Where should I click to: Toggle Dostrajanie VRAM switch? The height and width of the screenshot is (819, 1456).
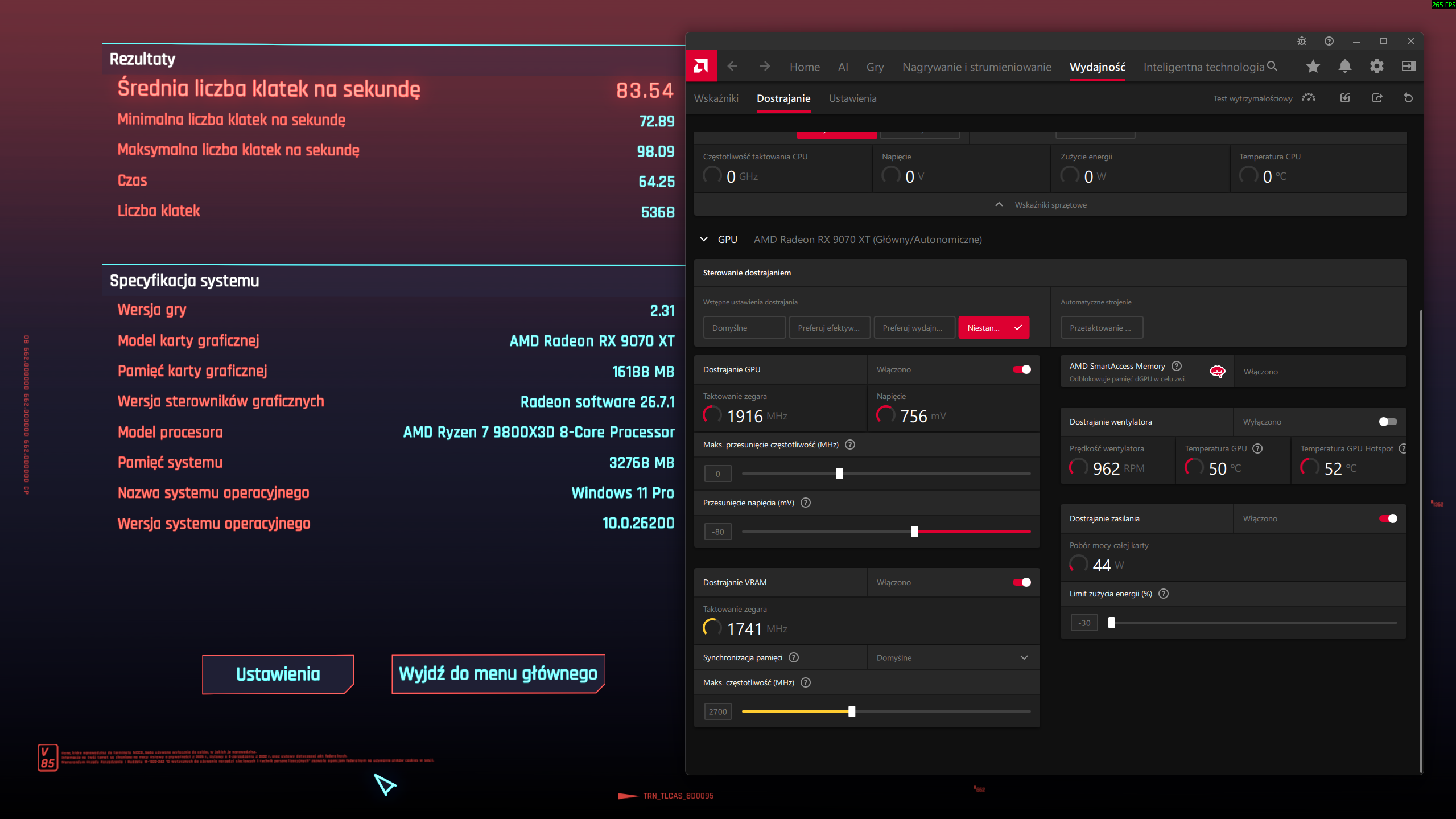[x=1022, y=582]
